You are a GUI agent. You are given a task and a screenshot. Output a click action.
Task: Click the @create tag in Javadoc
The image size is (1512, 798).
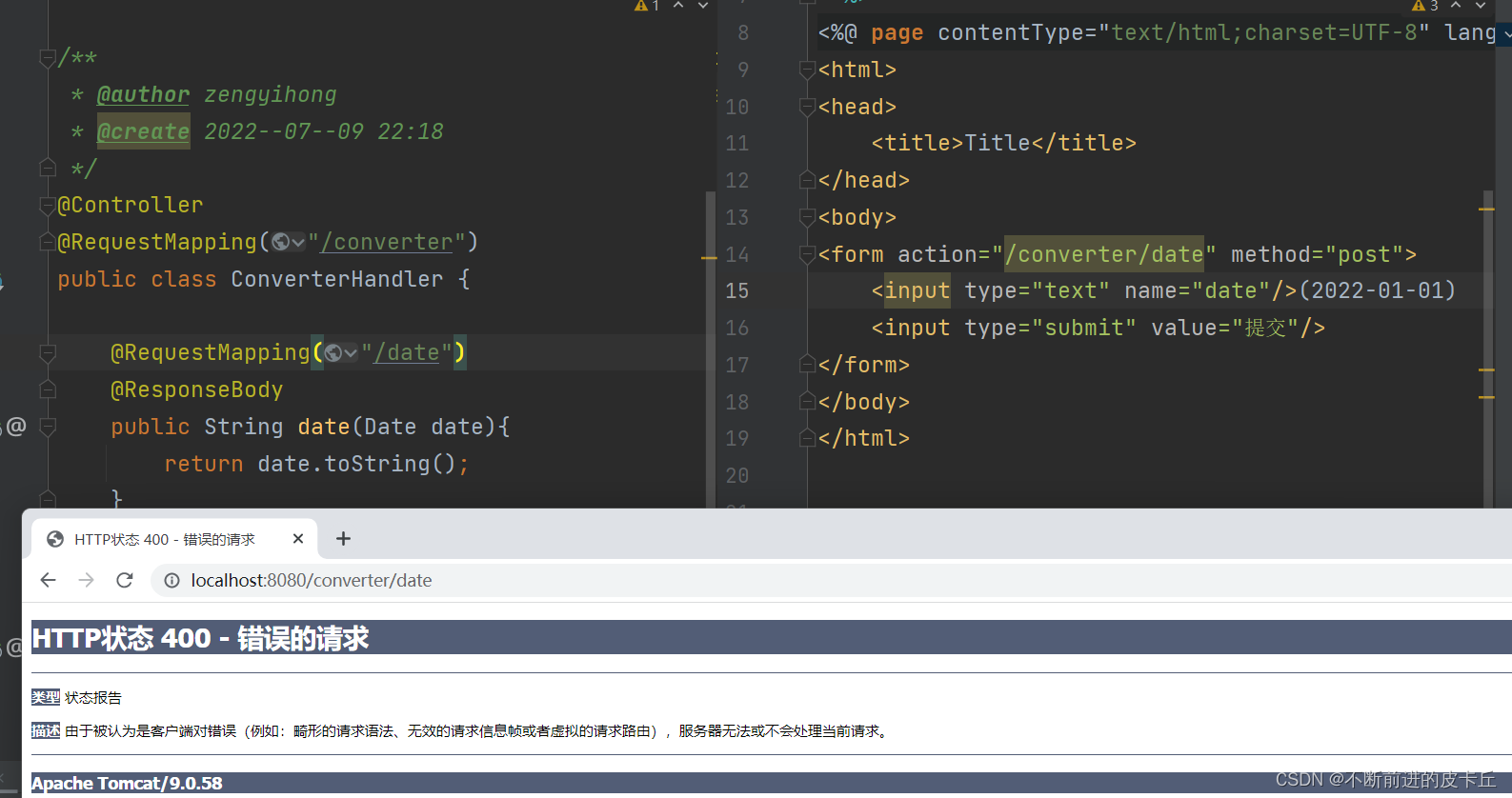[143, 131]
